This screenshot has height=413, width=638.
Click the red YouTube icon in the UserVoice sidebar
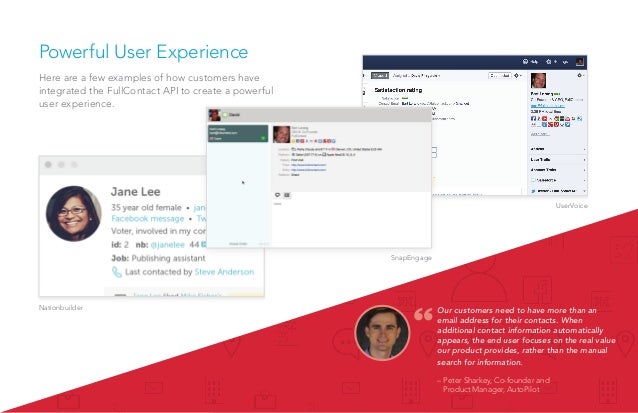click(x=544, y=118)
